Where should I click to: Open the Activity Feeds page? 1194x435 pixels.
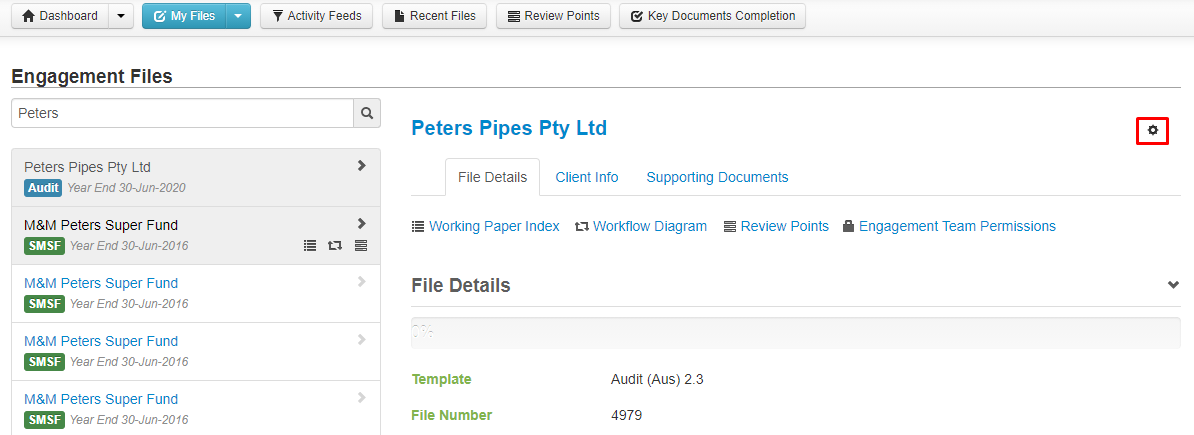coord(316,16)
